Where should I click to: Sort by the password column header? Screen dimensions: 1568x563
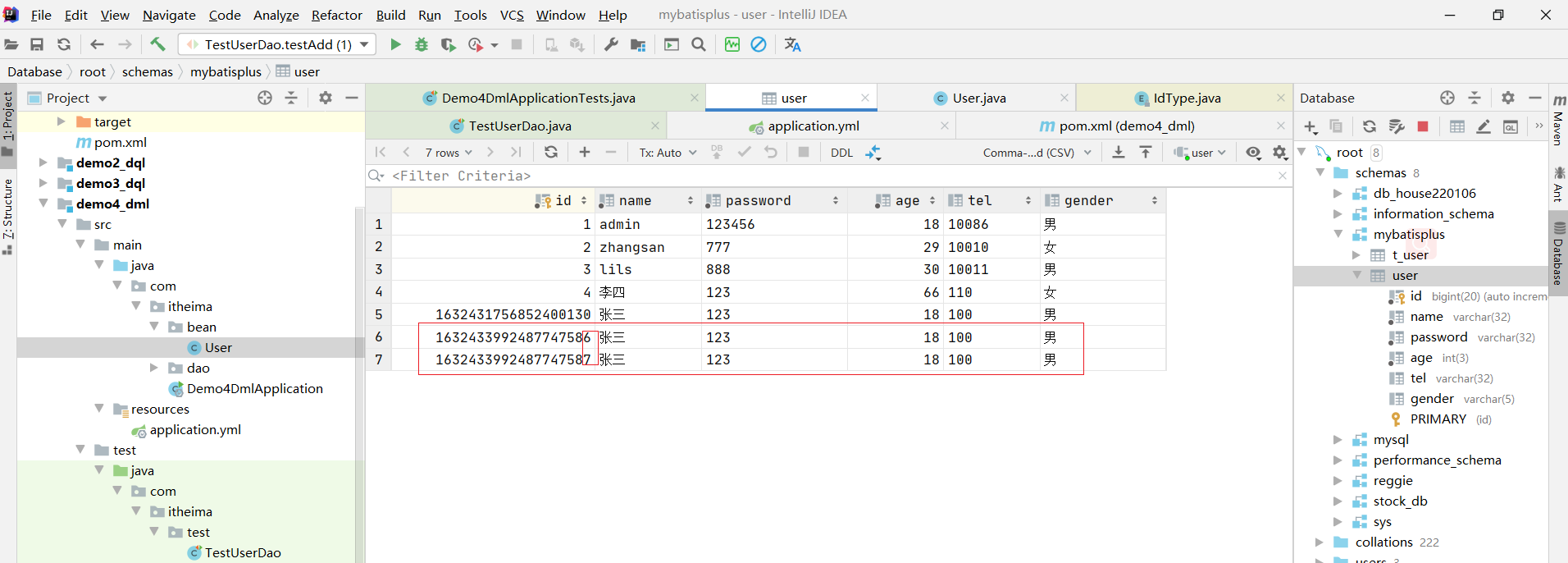773,200
